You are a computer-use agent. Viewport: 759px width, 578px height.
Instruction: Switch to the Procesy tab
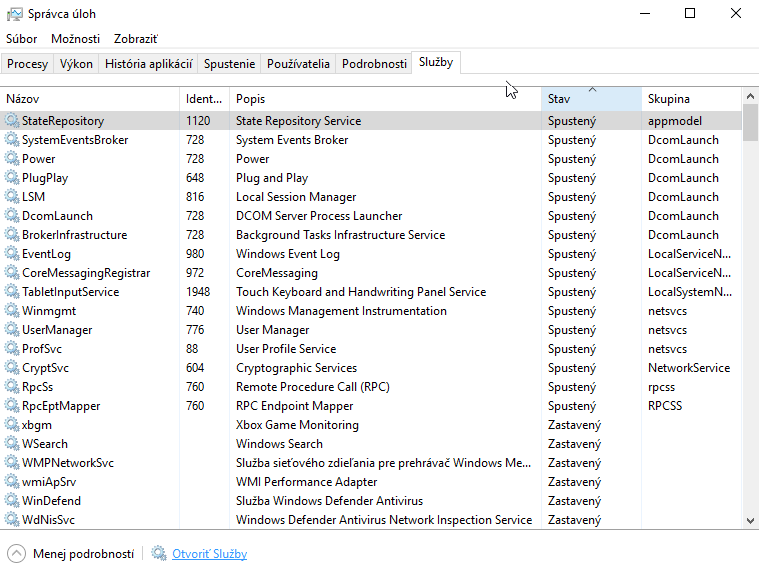point(27,64)
